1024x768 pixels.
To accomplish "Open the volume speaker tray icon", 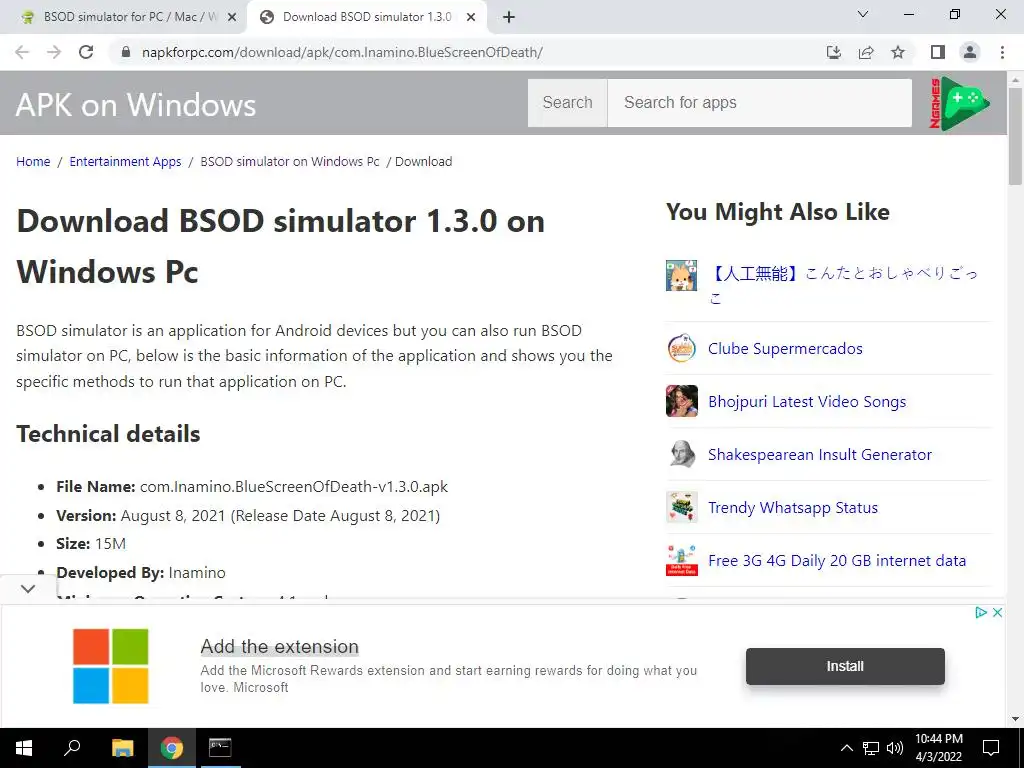I will coord(895,748).
